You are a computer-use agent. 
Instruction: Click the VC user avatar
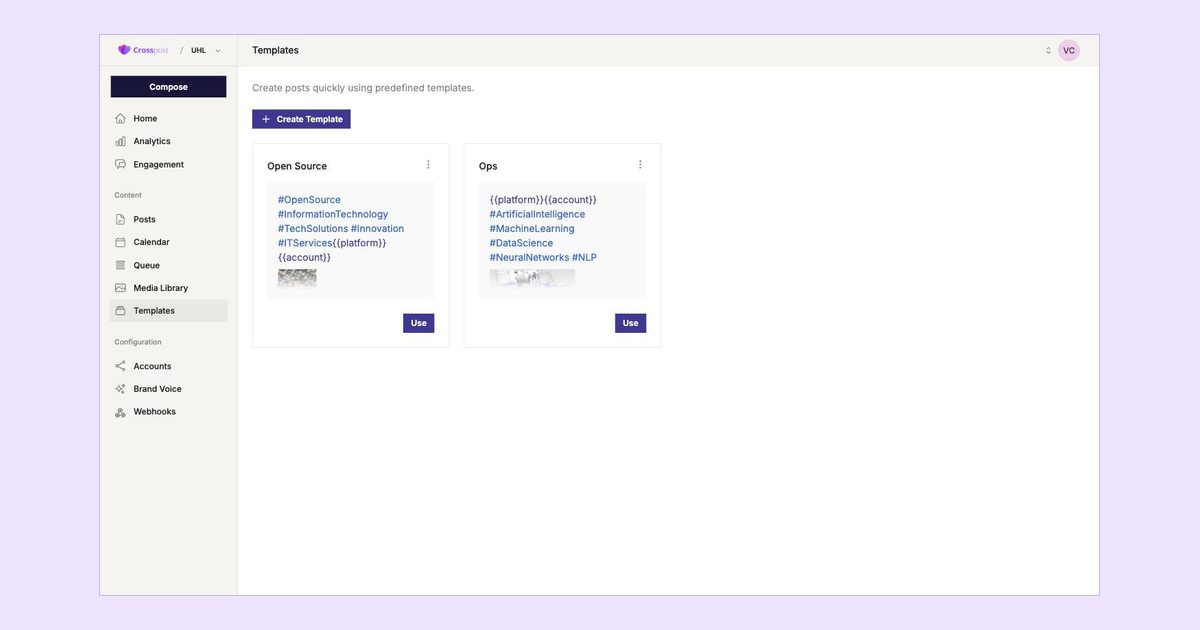click(x=1069, y=50)
